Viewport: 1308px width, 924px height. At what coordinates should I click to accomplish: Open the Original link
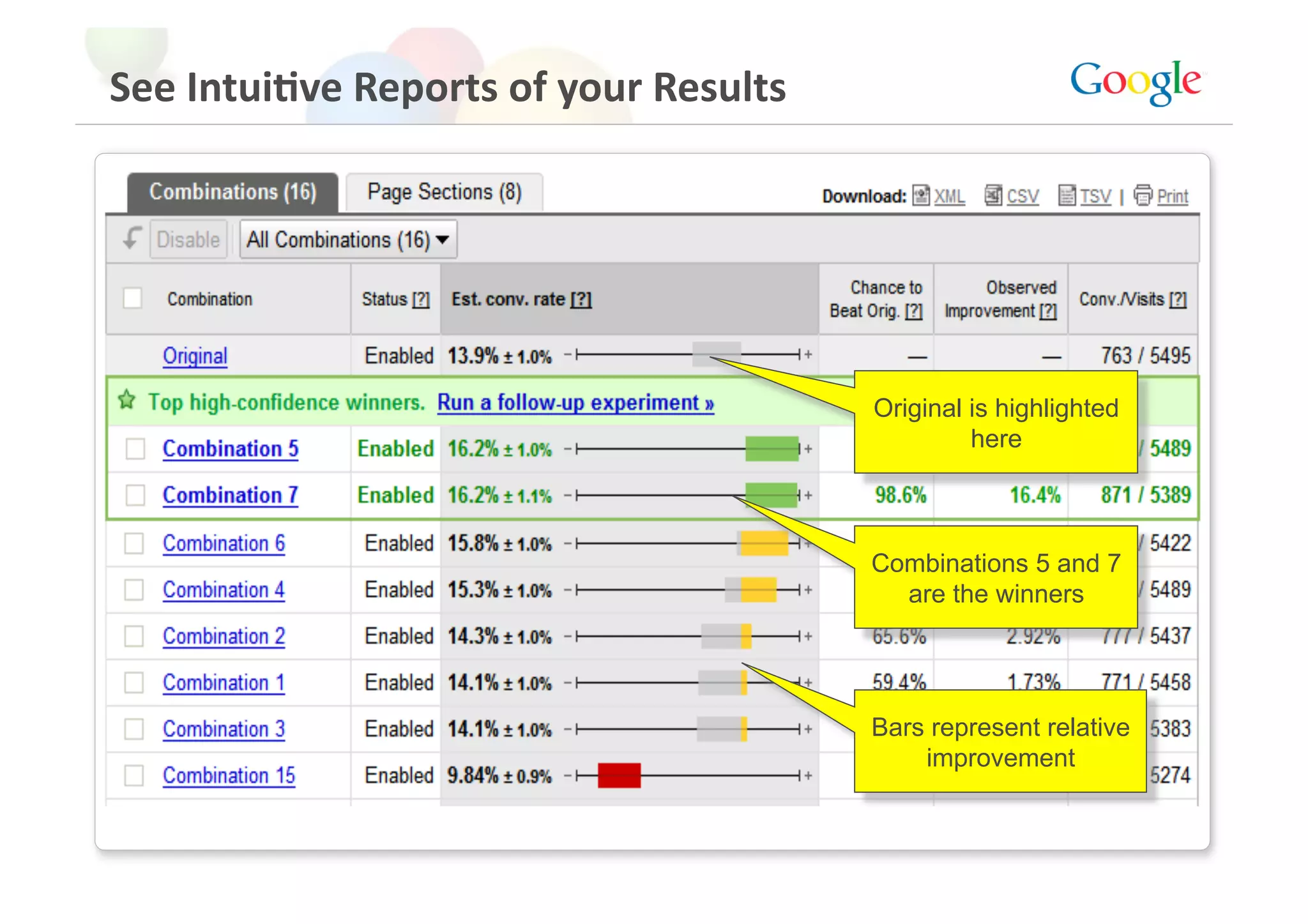[195, 356]
